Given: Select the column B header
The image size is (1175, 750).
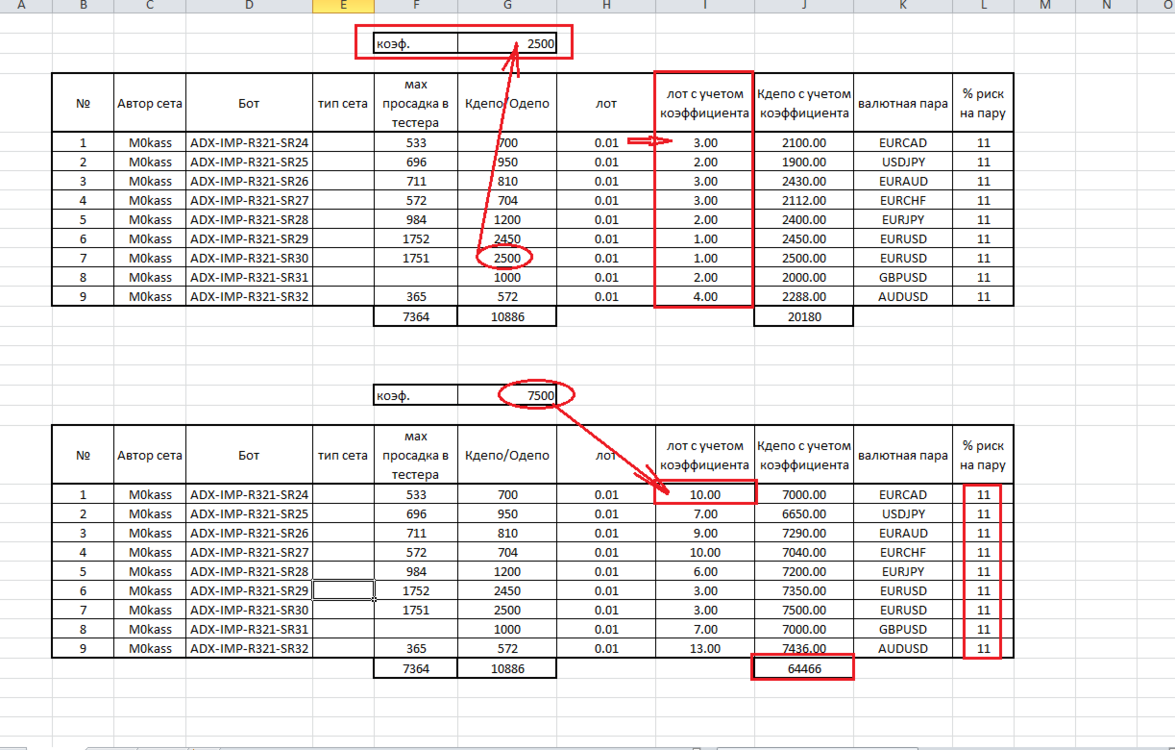Looking at the screenshot, I should click(x=82, y=6).
